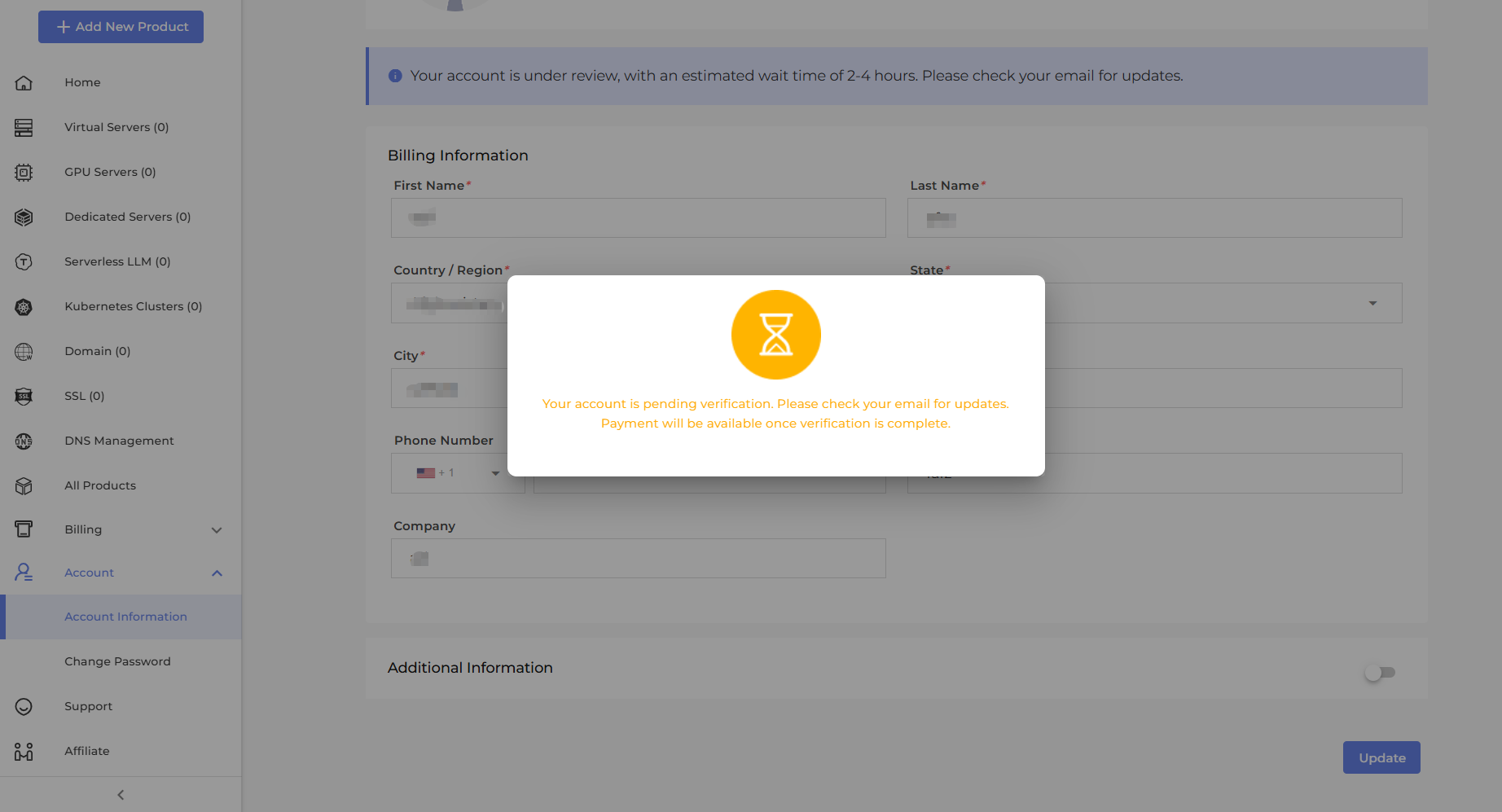Toggle the Additional Information switch
The image size is (1502, 812).
(x=1380, y=673)
